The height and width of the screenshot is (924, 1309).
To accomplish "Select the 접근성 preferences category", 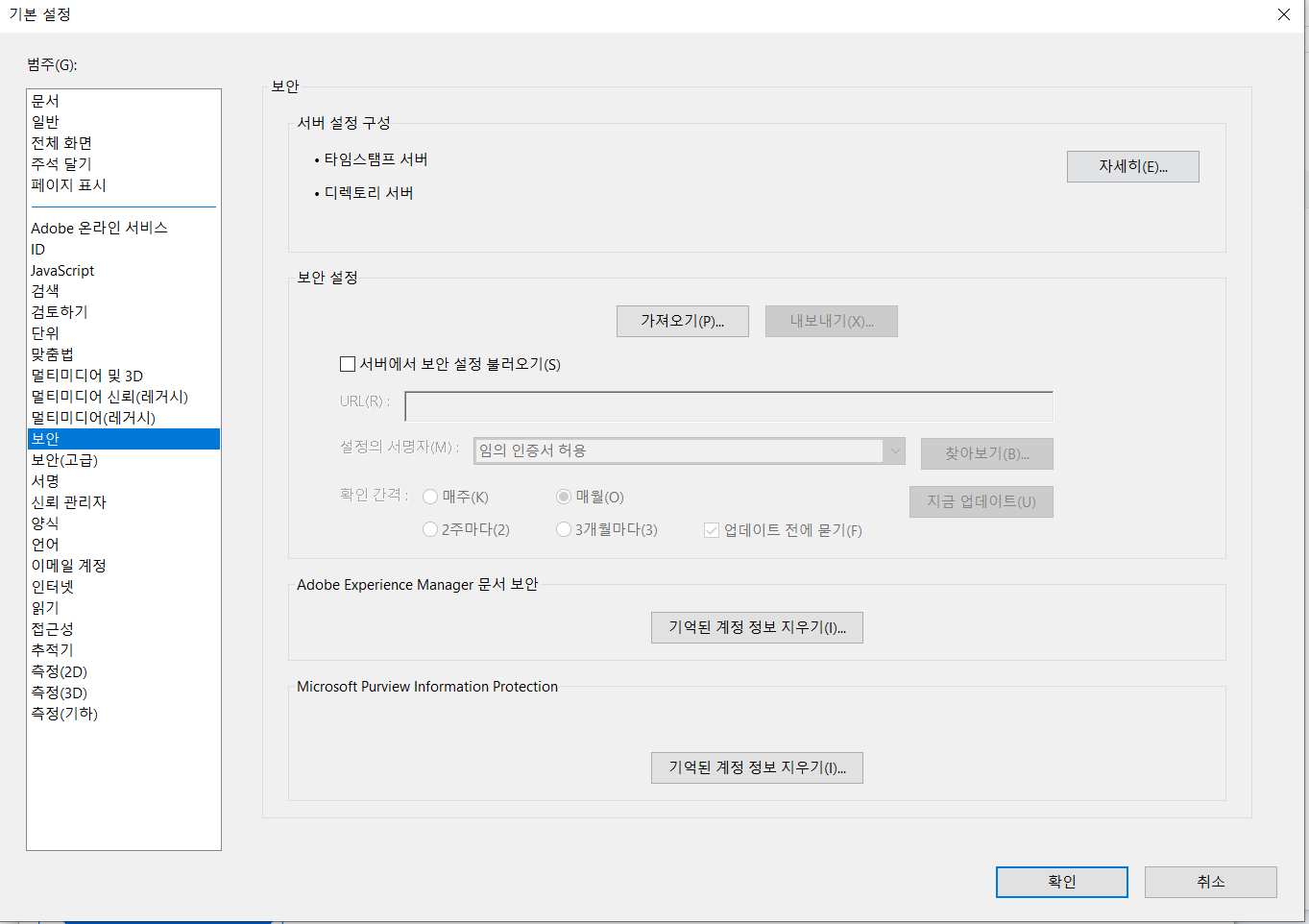I will (x=53, y=628).
